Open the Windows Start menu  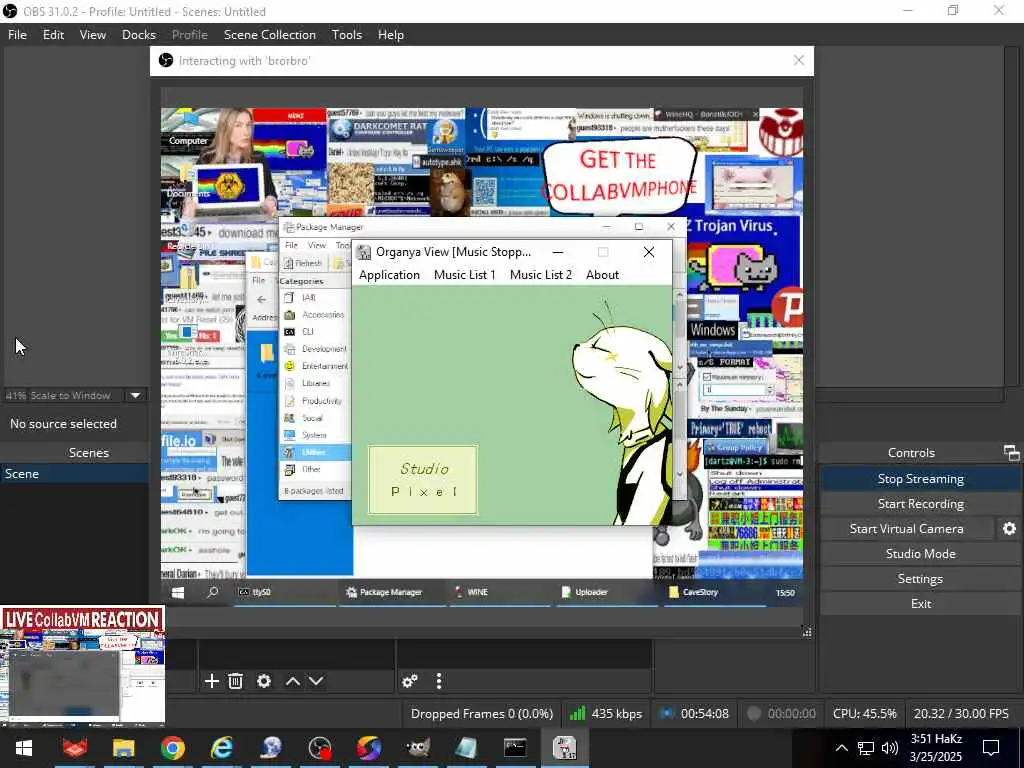24,748
